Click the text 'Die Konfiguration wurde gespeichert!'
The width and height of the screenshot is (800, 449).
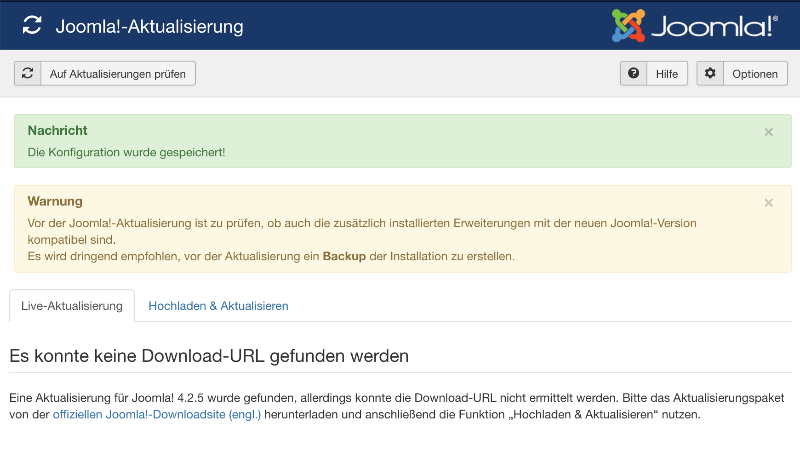(126, 152)
